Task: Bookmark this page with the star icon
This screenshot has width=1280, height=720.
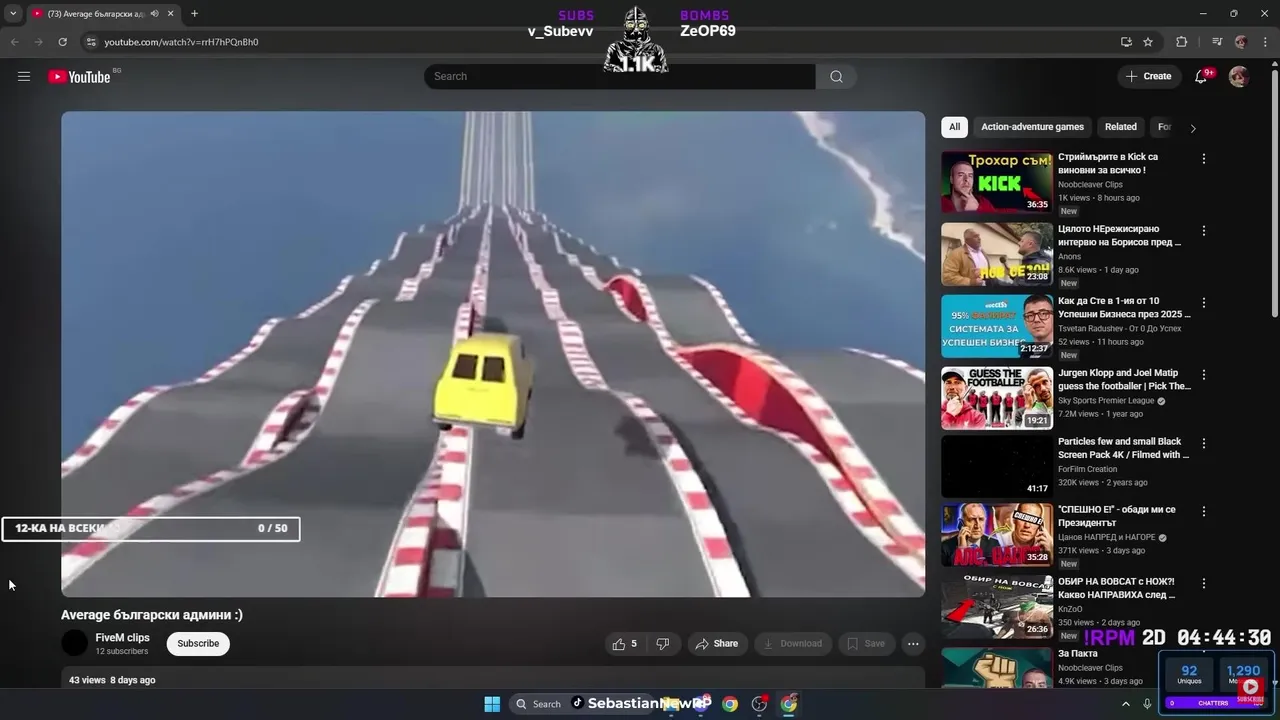Action: coord(1148,42)
